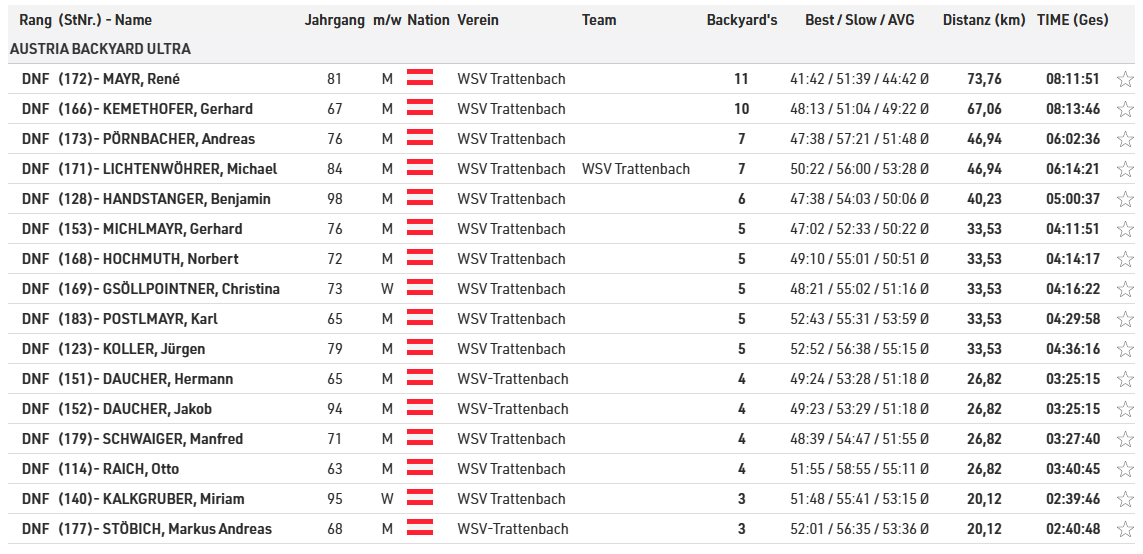The width and height of the screenshot is (1143, 554).
Task: Click star for POSTLMAYR, Karl
Action: pyautogui.click(x=1125, y=319)
